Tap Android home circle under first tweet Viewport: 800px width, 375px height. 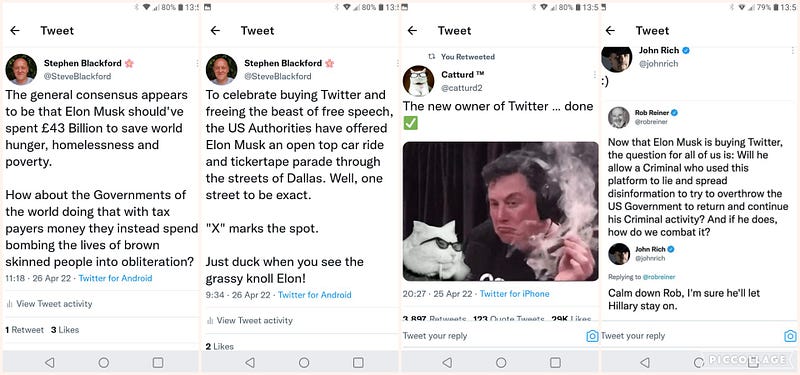(104, 362)
